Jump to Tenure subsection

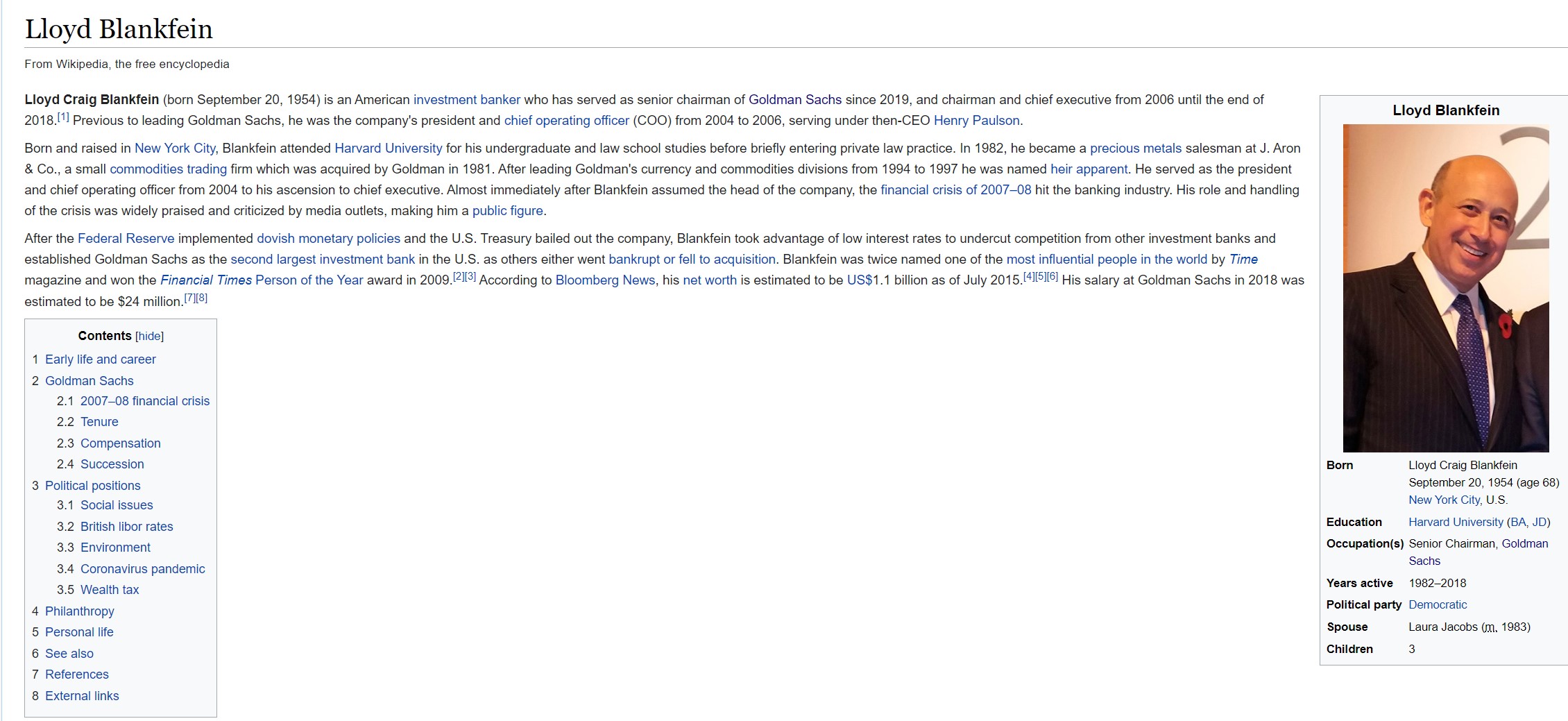(x=99, y=422)
